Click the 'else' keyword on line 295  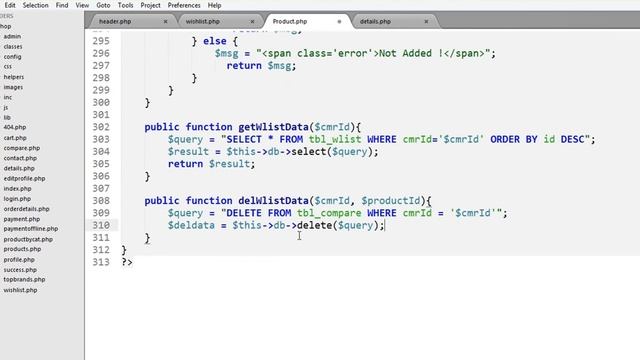pyautogui.click(x=215, y=41)
